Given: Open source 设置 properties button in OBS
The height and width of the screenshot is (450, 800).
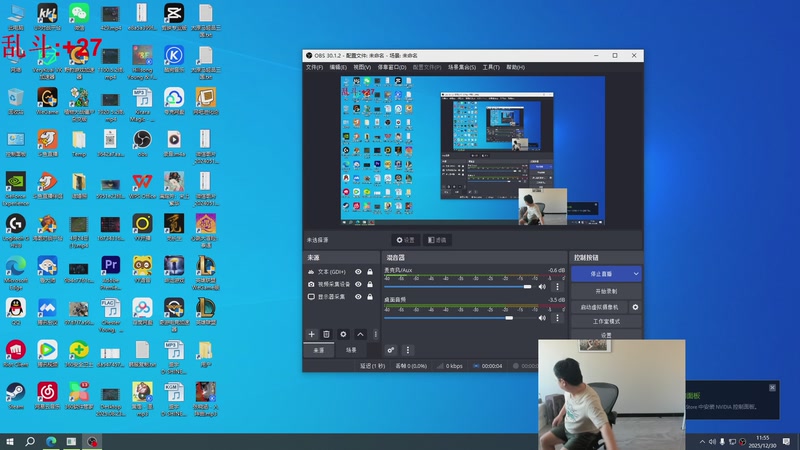Looking at the screenshot, I should point(406,240).
